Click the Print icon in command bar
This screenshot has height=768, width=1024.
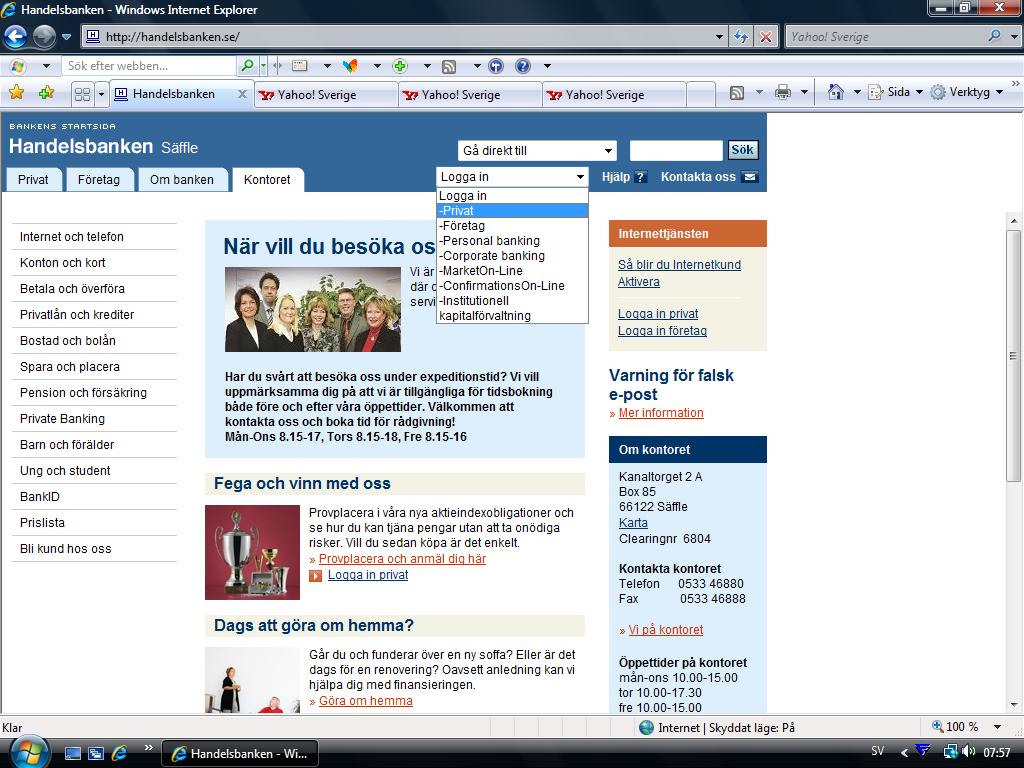click(x=782, y=93)
